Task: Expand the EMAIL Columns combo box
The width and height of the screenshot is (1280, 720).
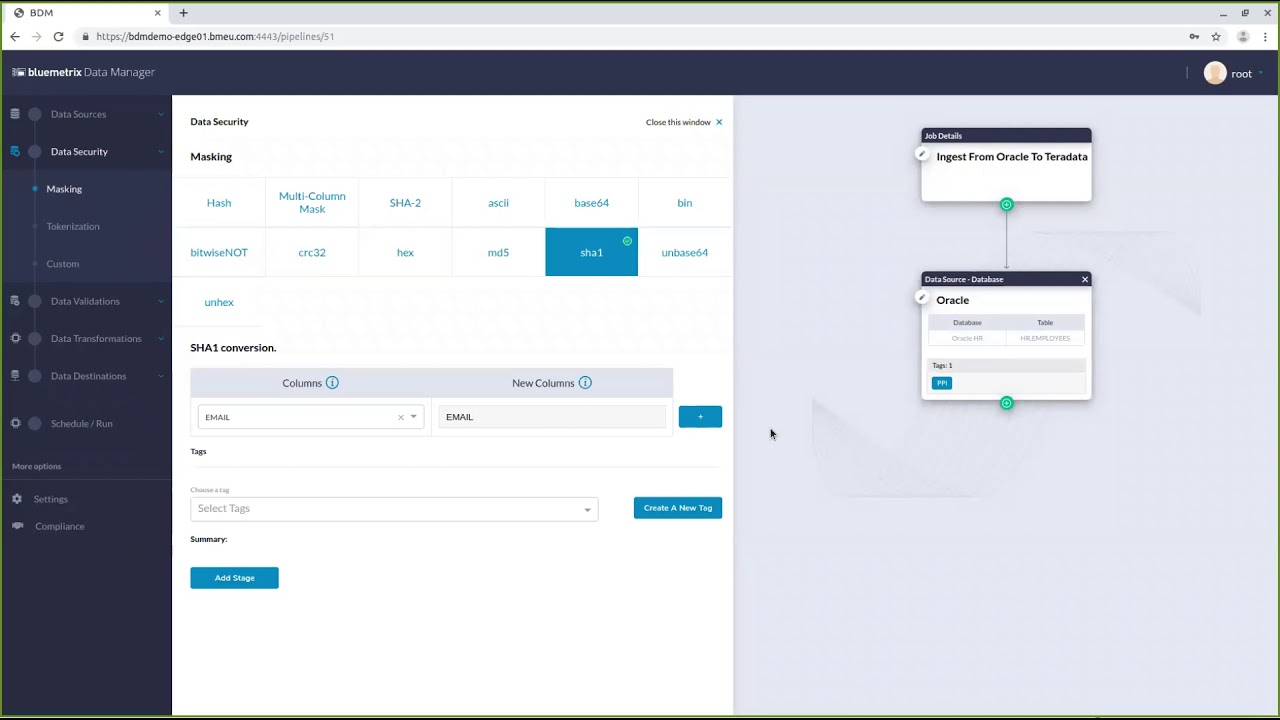Action: [413, 416]
